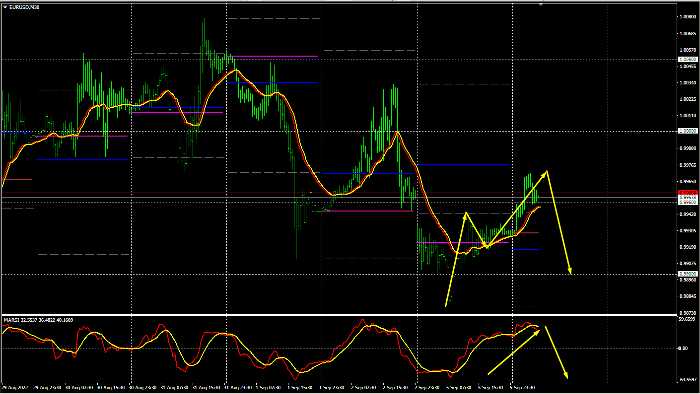This screenshot has height=394, width=700.
Task: Select the zero level label on the MARSI scale
Action: (683, 348)
